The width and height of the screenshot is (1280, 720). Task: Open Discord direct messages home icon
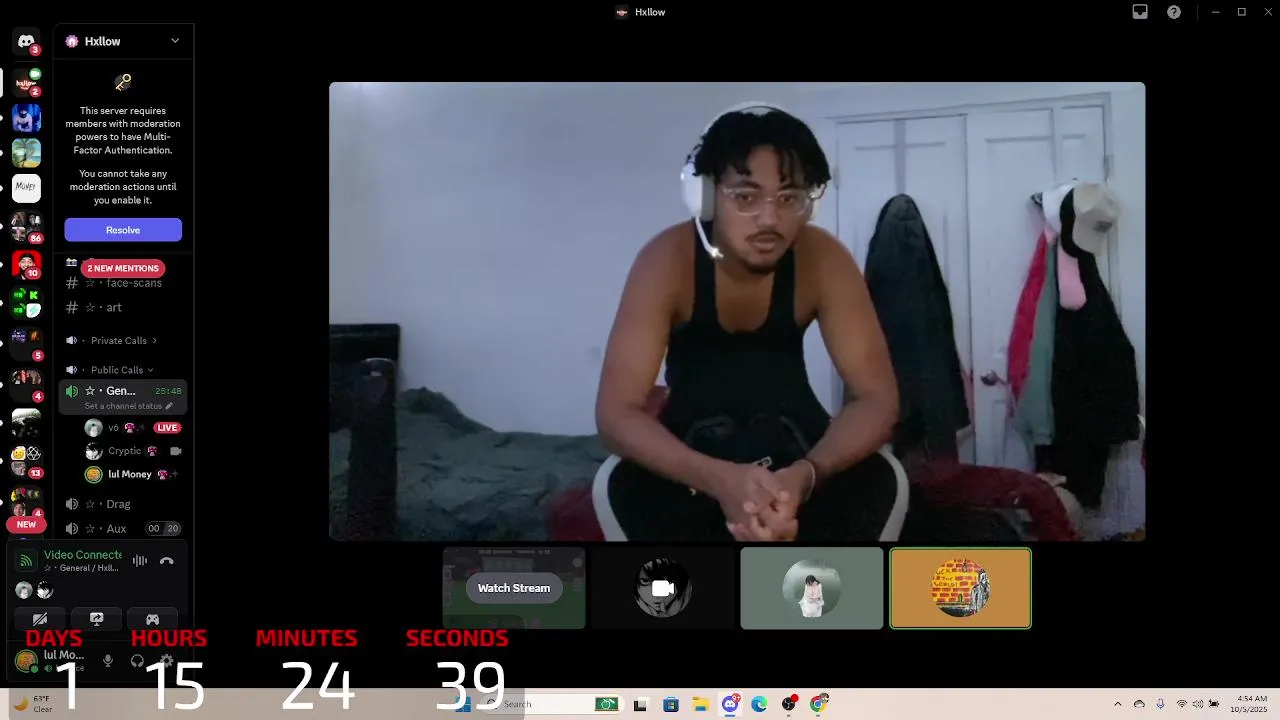26,42
